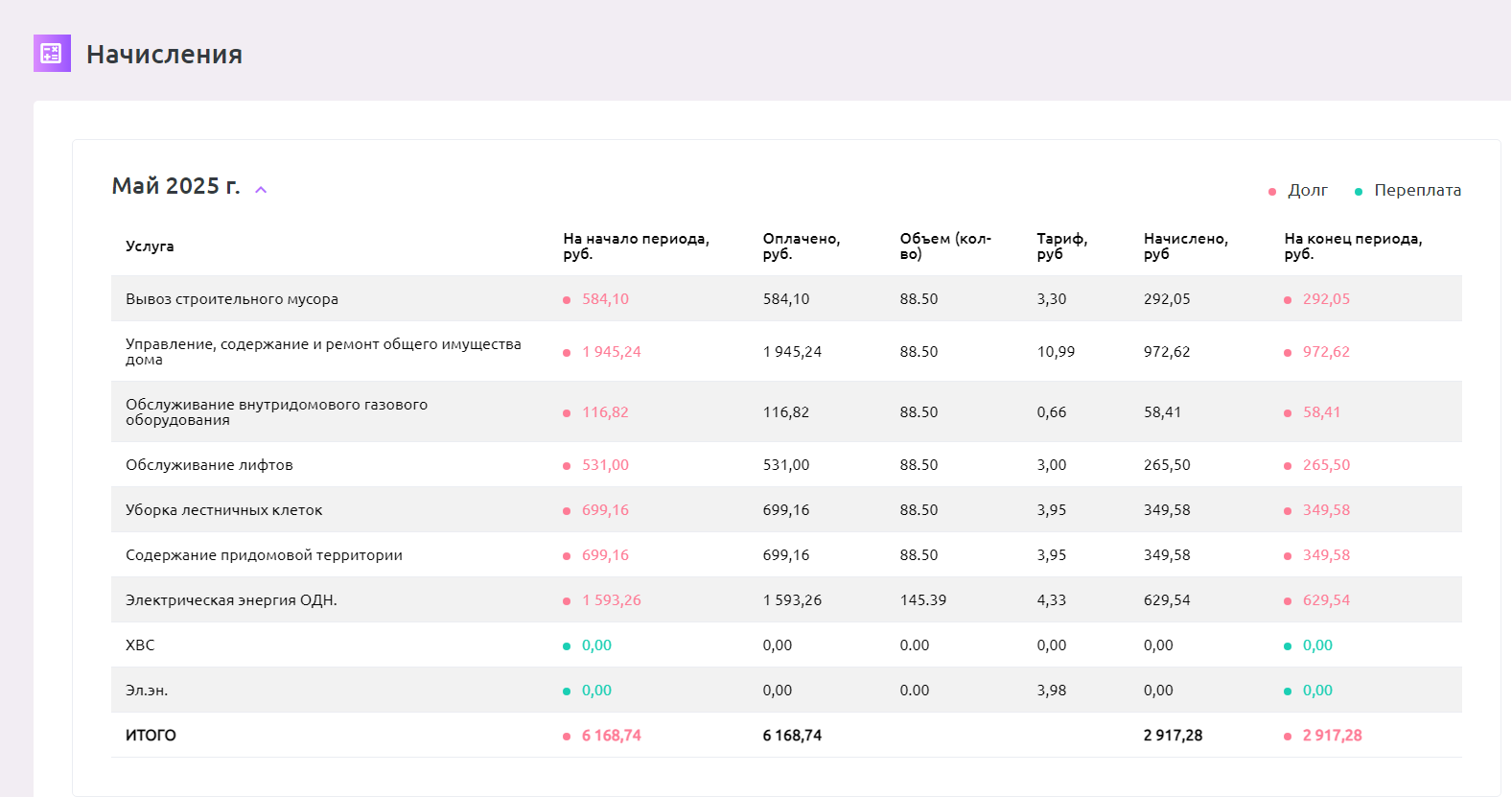Click the Долг legend label

point(1308,190)
